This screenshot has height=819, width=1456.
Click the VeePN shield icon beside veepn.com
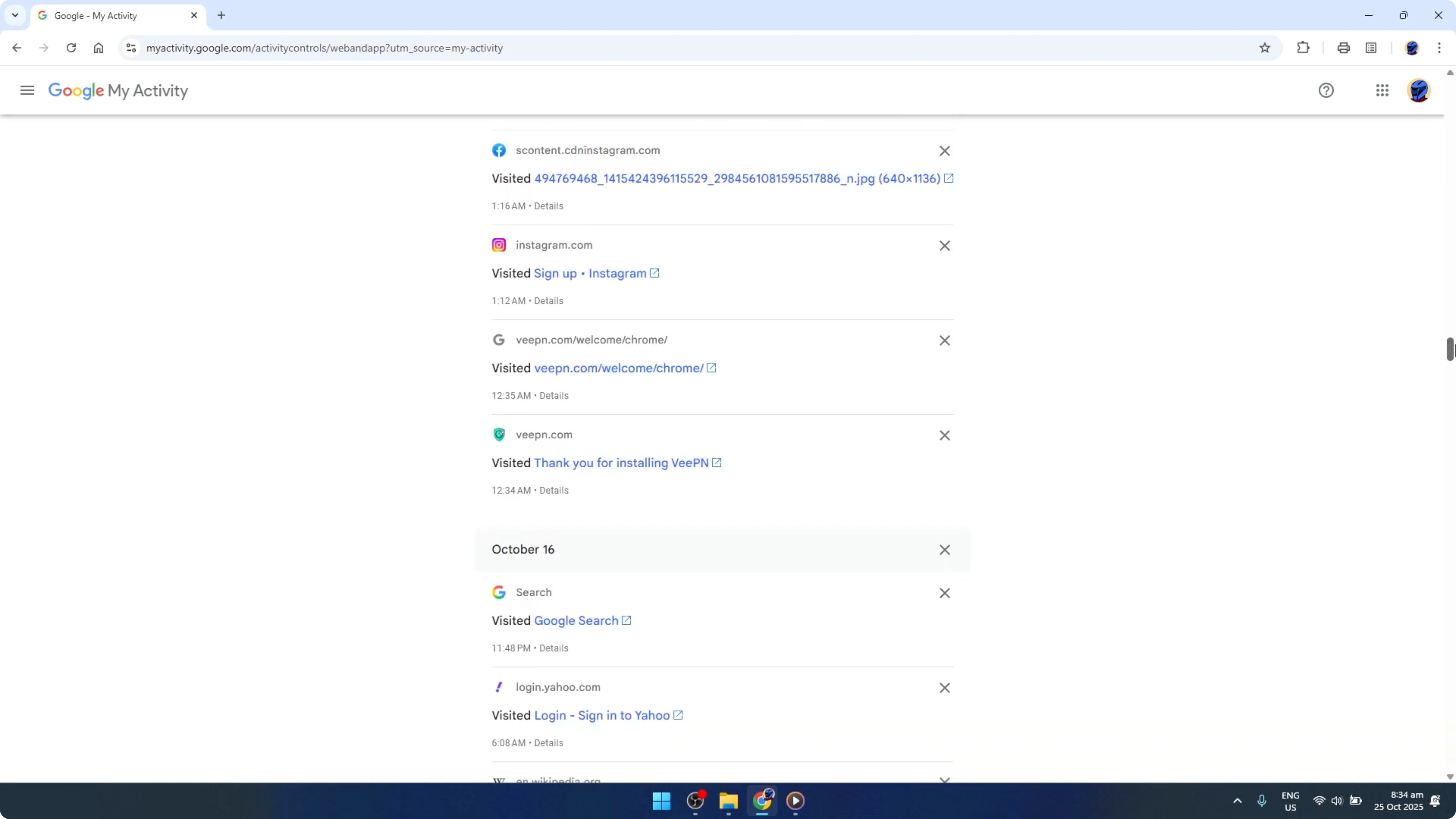pos(499,435)
